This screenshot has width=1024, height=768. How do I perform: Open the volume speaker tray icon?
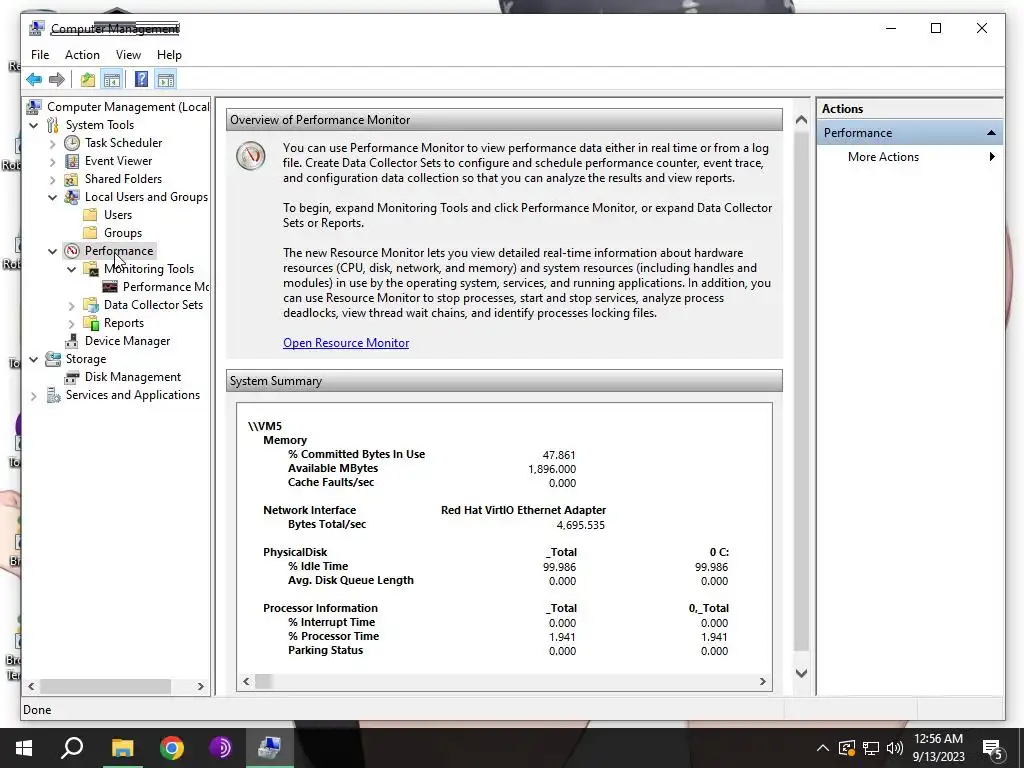pos(895,748)
